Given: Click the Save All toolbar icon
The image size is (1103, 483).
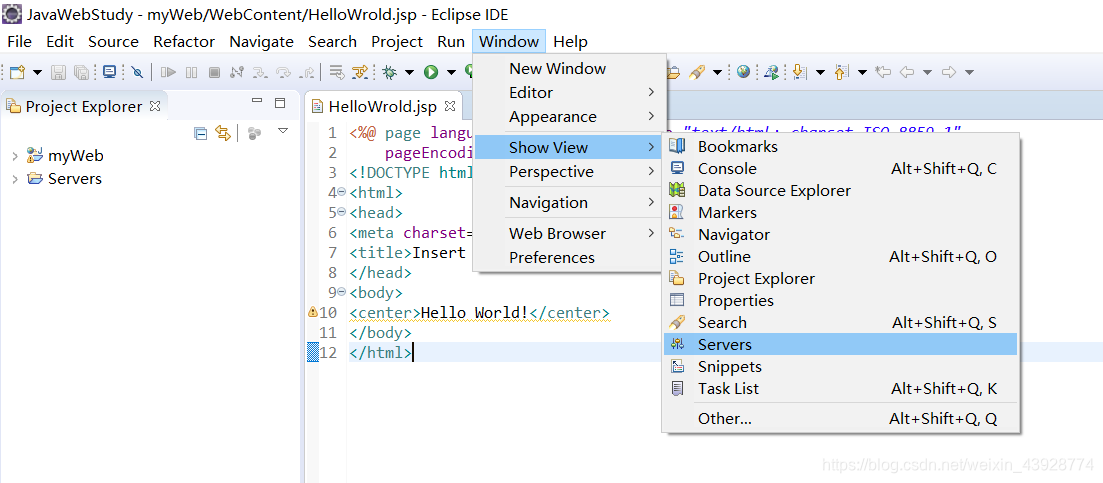Looking at the screenshot, I should point(81,72).
